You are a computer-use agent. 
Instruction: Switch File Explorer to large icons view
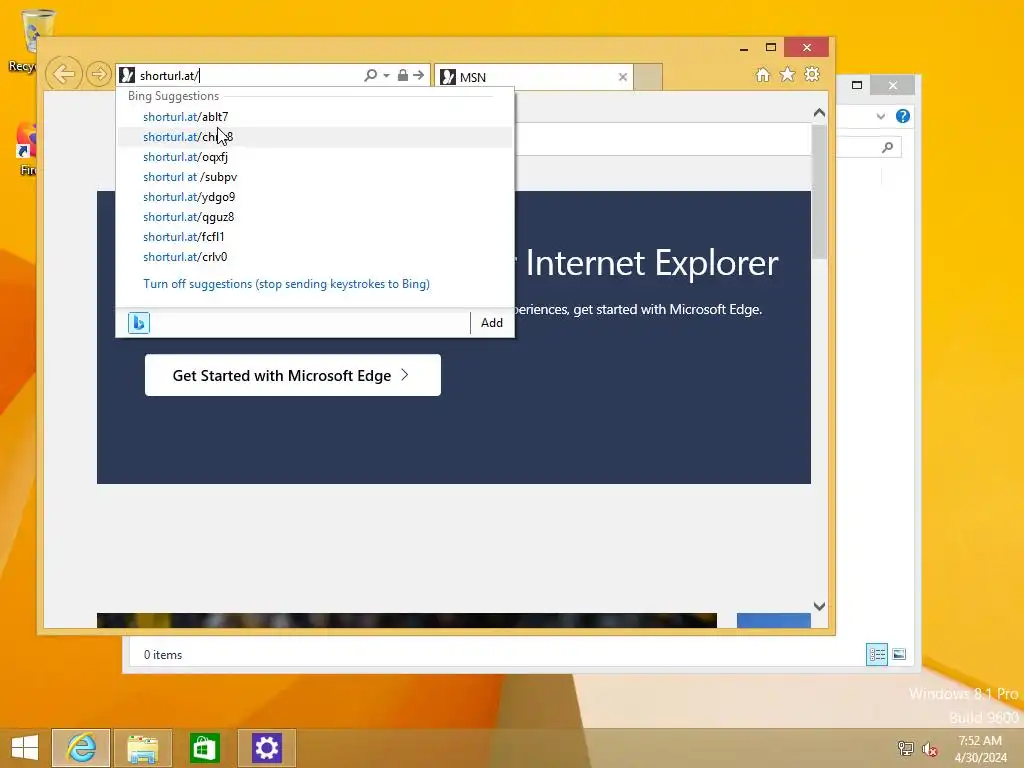pos(899,654)
